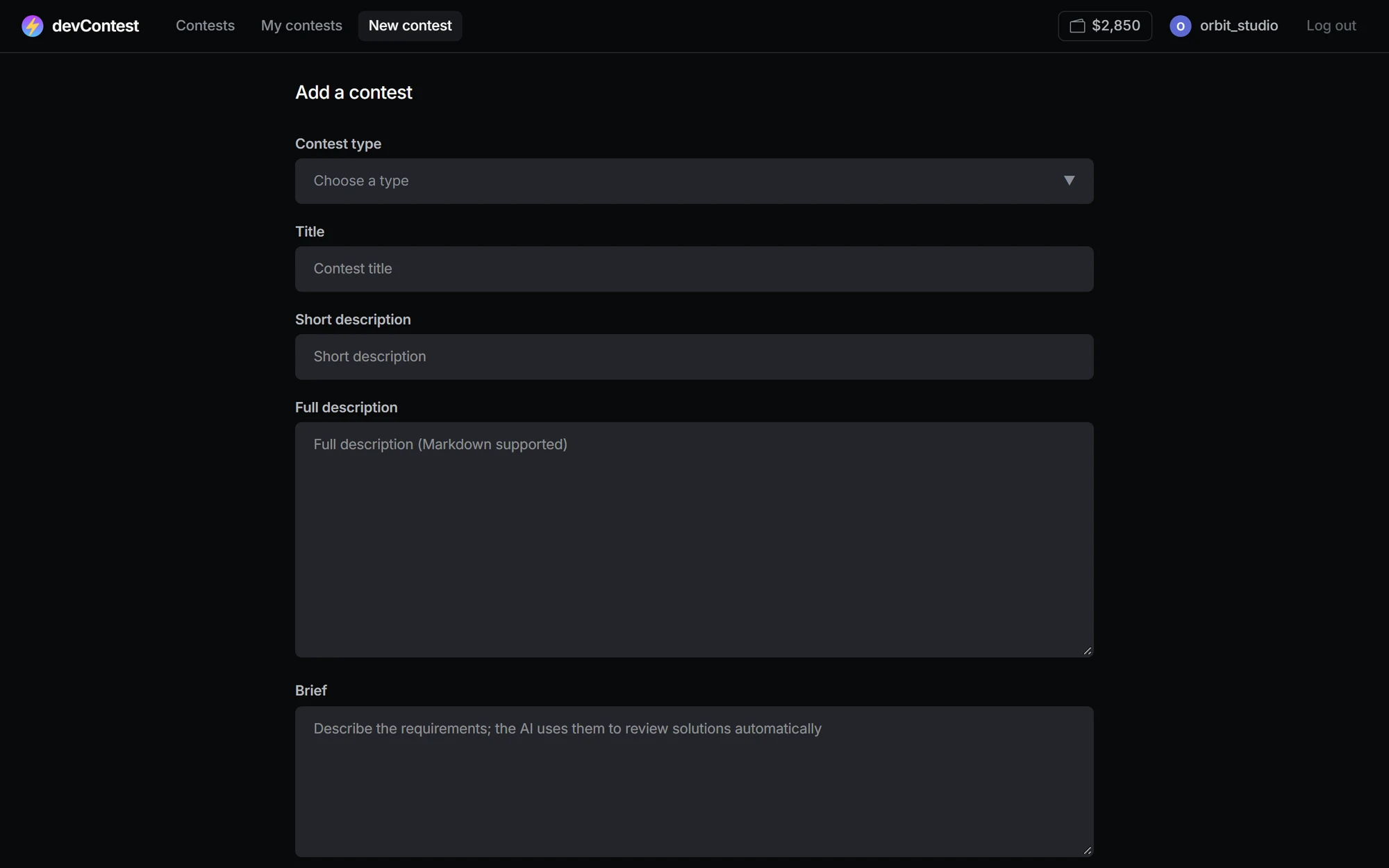The height and width of the screenshot is (868, 1389).
Task: Focus the Contest title input field
Action: (694, 269)
